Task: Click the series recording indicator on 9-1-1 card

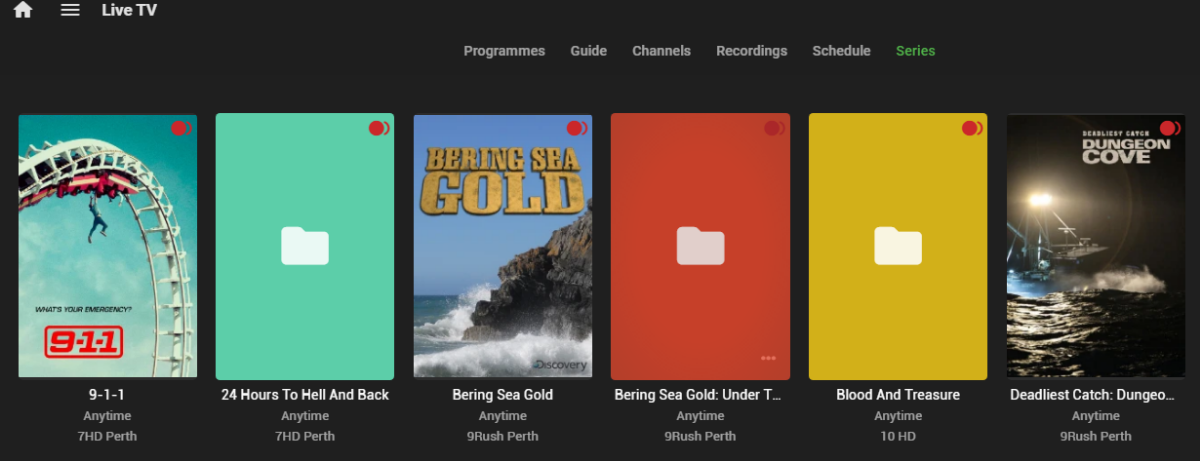Action: tap(181, 128)
